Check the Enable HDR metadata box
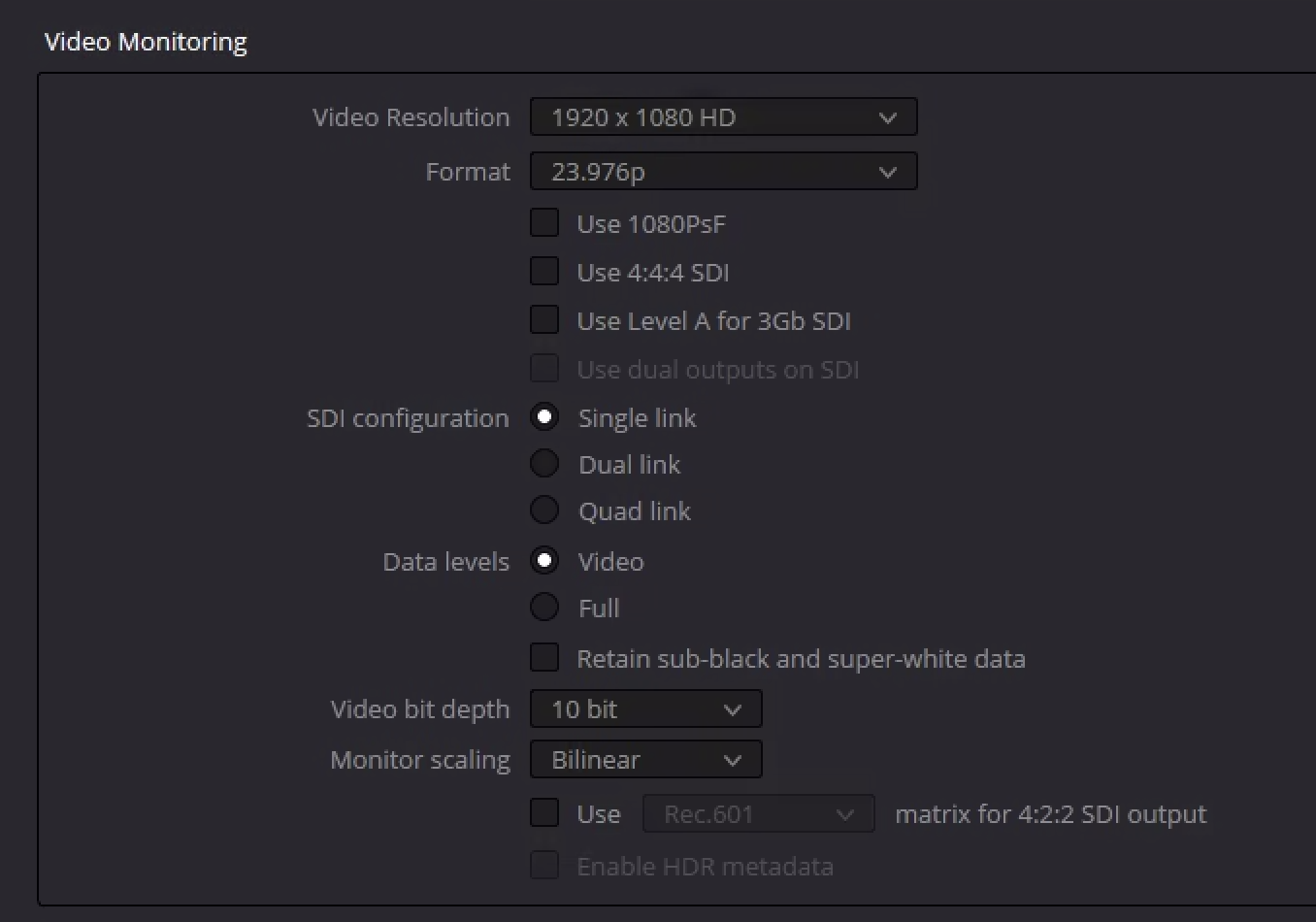 pos(544,866)
